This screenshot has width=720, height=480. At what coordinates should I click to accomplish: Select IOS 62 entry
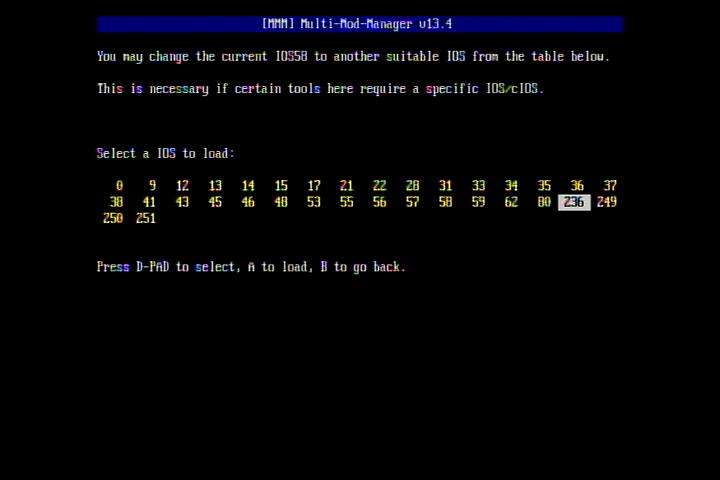511,202
